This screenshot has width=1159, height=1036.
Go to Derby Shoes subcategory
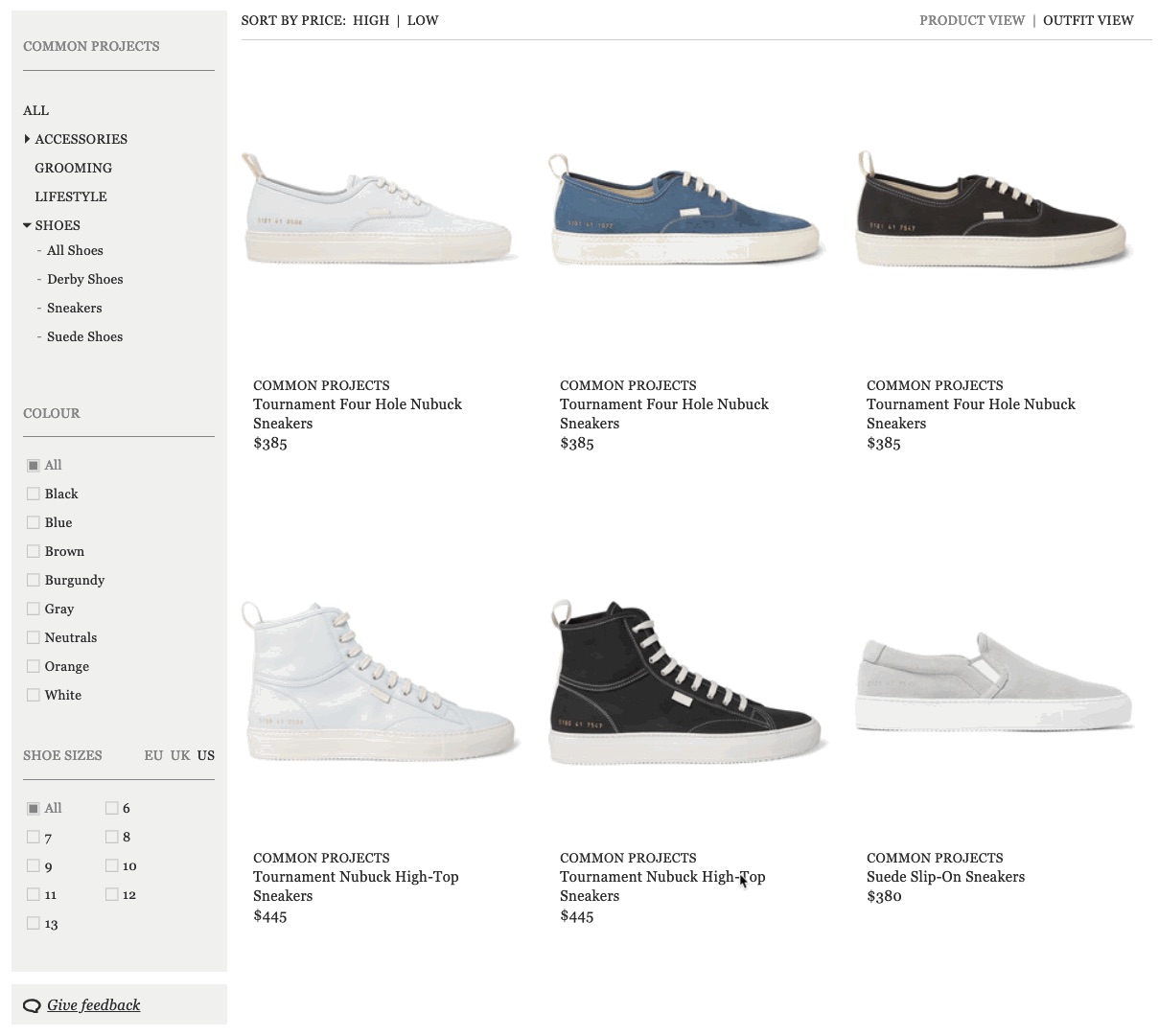tap(84, 279)
